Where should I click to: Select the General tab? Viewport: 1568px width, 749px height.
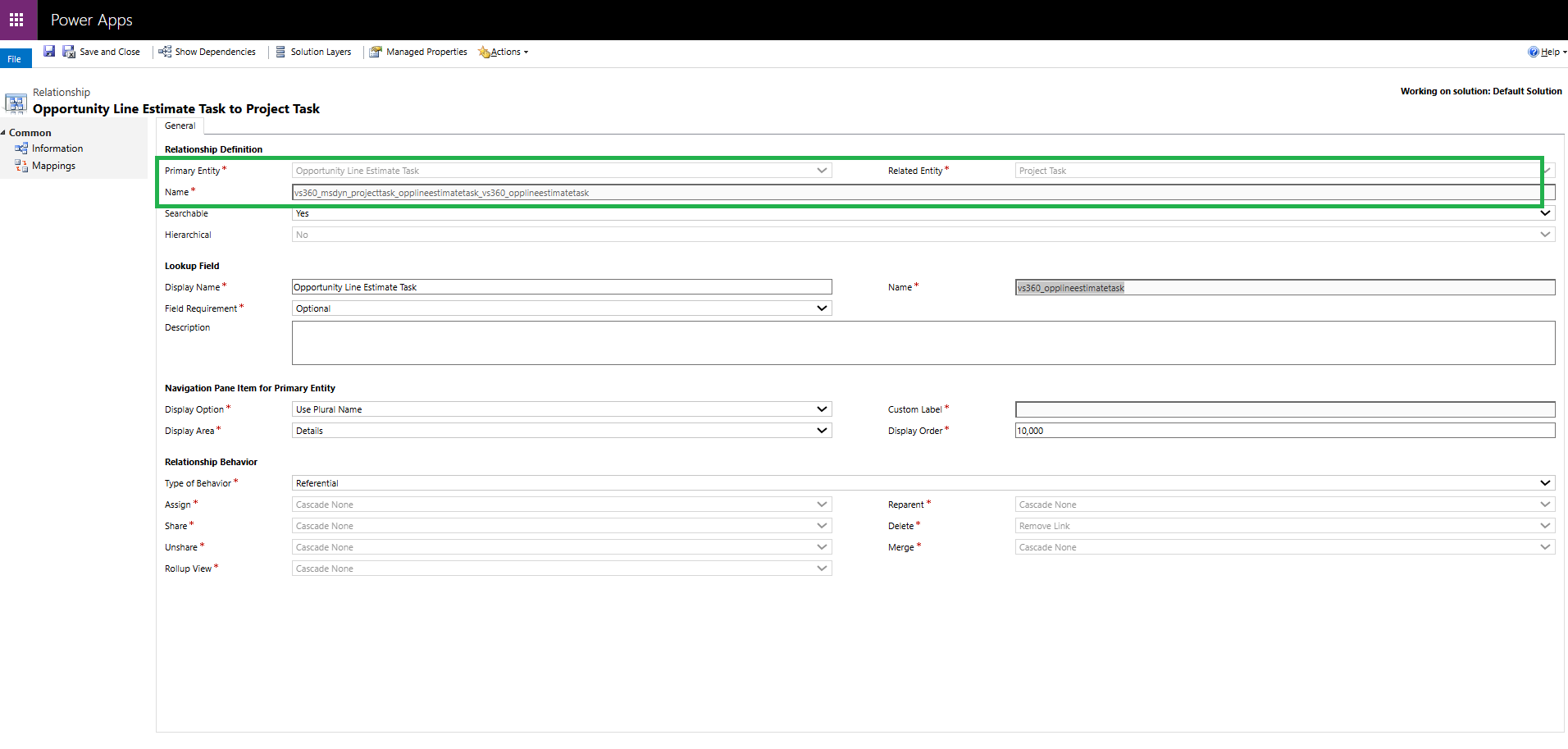[x=180, y=126]
